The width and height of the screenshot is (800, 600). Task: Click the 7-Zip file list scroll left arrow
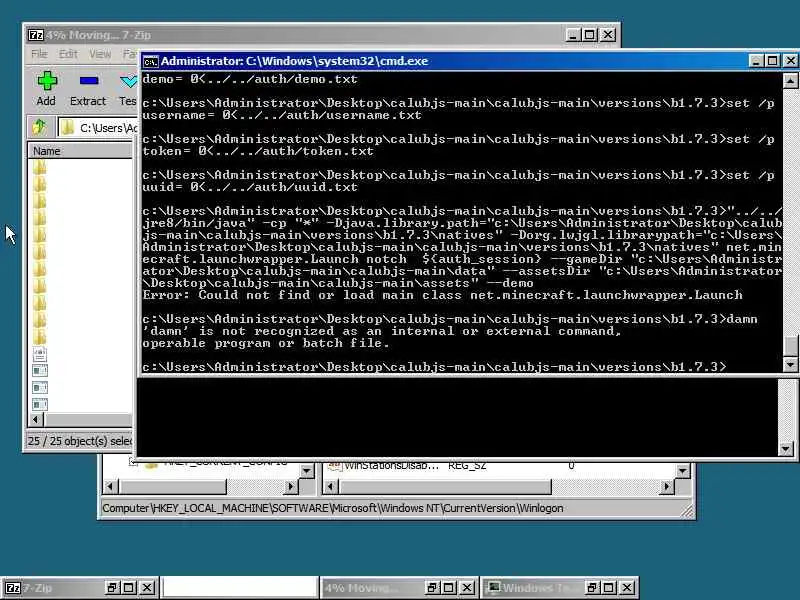tap(36, 419)
